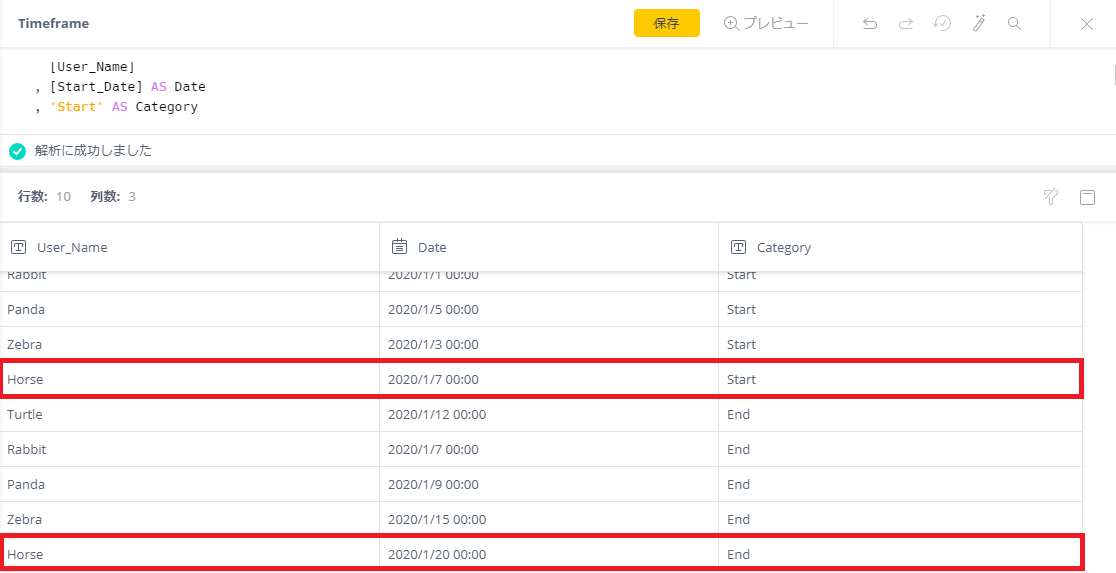Click the clear filters icon in results bar
Screen dimensions: 1116x573
[1051, 197]
